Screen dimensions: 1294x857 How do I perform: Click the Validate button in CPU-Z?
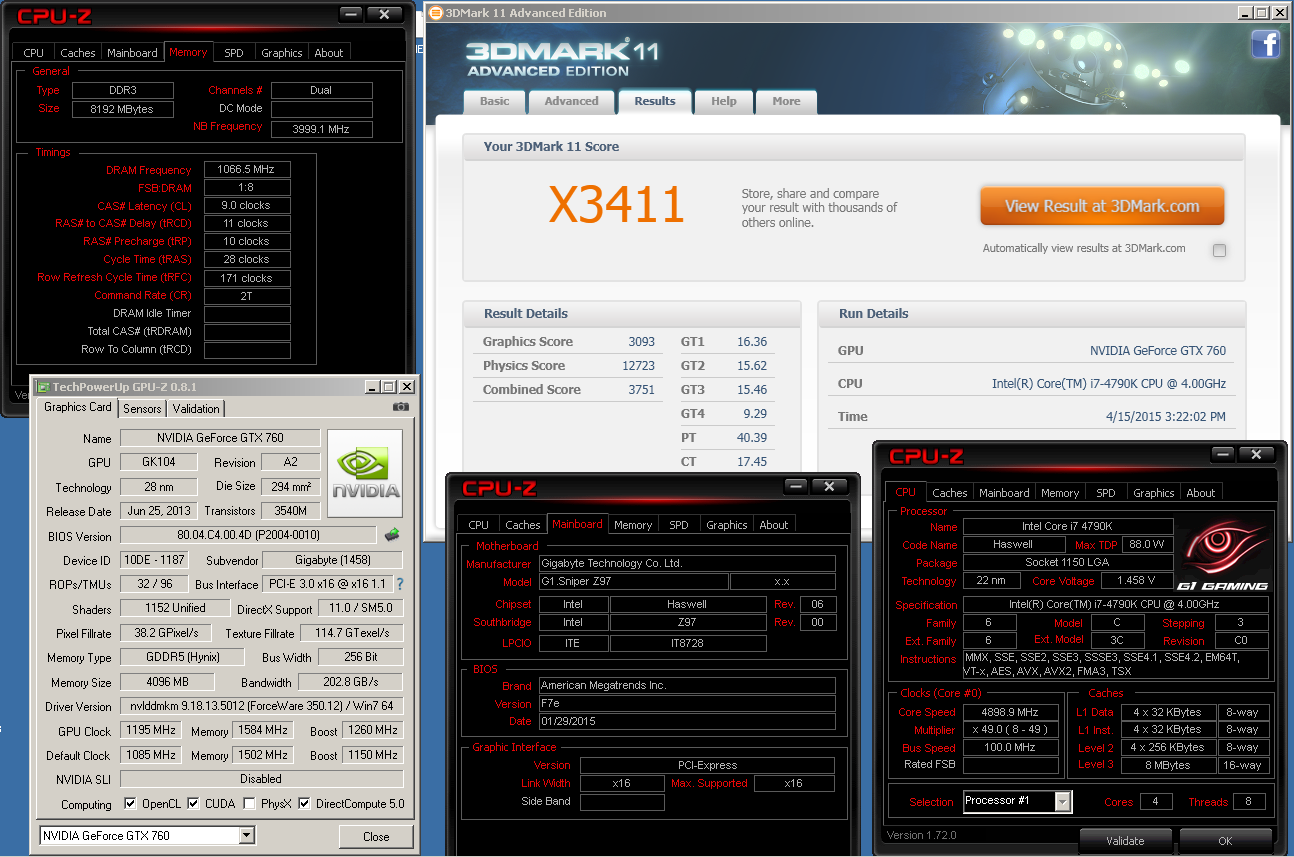1125,841
